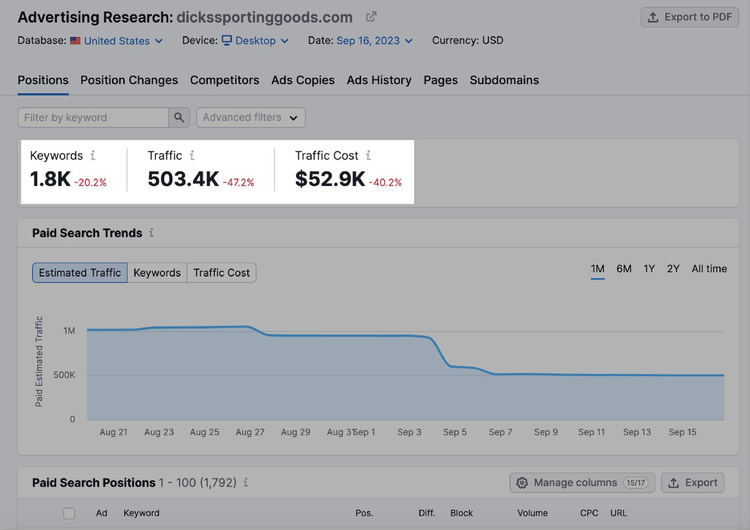
Task: Set chart range to 1M
Action: pyautogui.click(x=597, y=269)
